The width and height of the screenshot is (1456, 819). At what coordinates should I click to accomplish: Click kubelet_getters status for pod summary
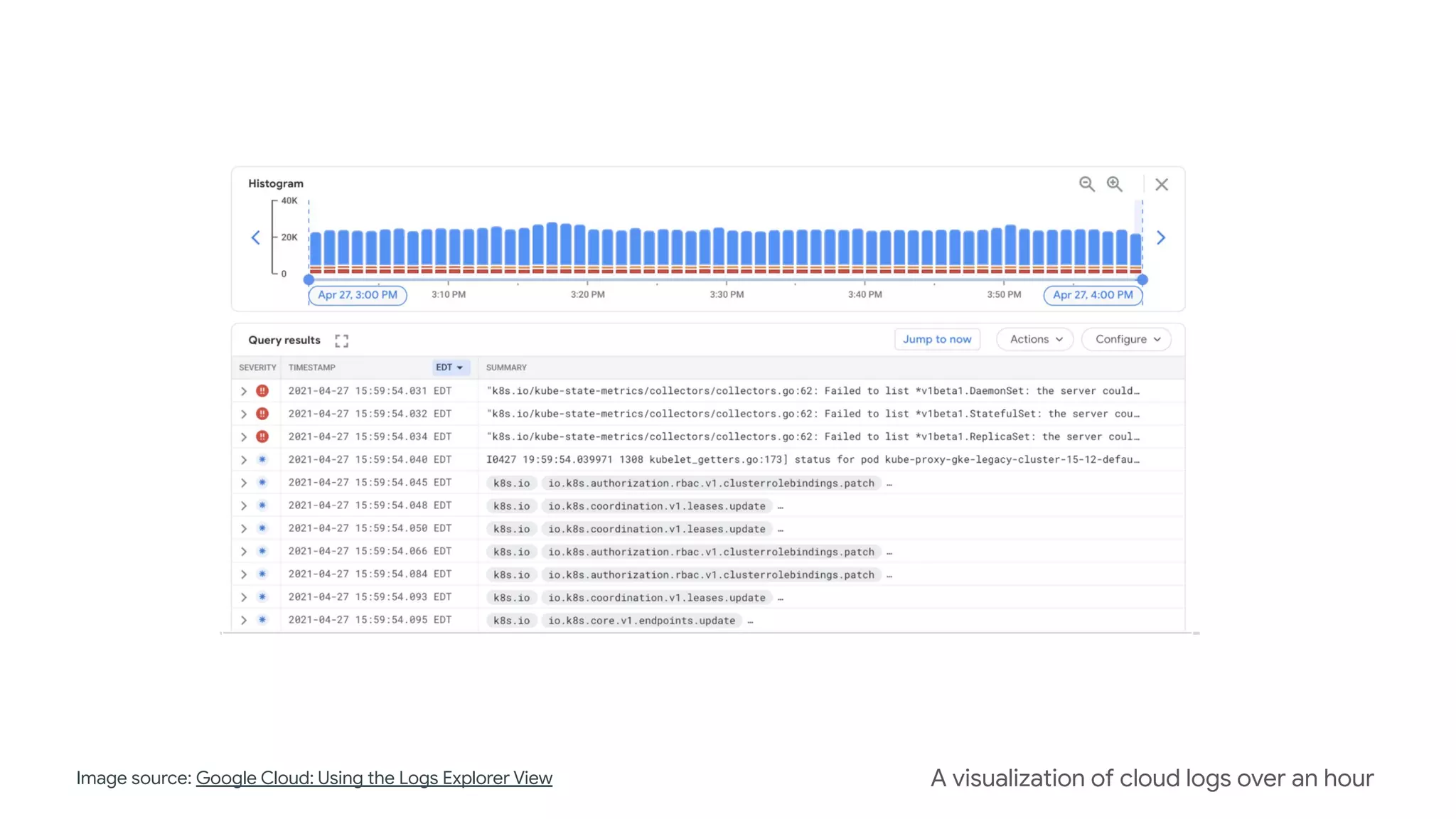coord(813,459)
